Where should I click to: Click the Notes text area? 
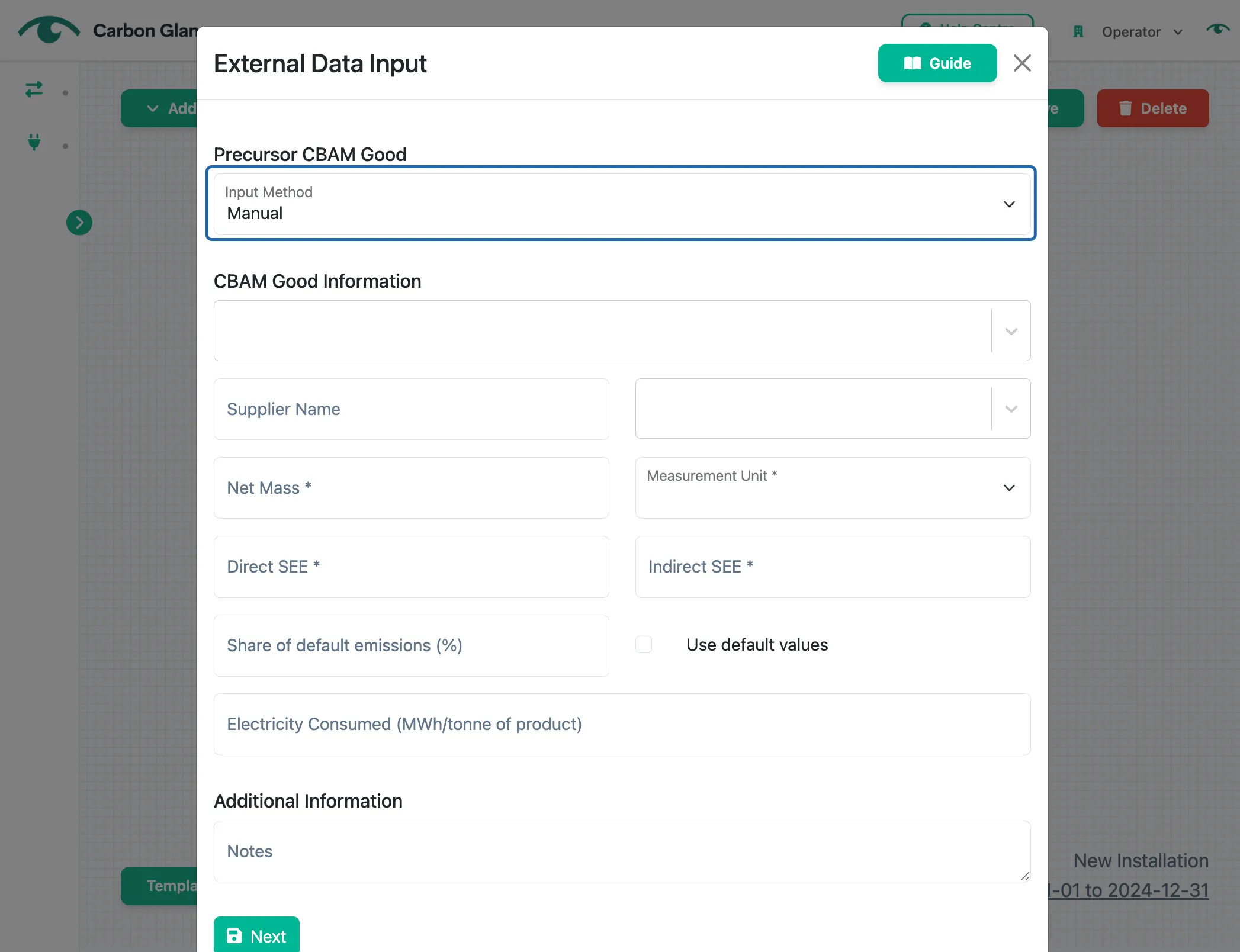(x=621, y=851)
